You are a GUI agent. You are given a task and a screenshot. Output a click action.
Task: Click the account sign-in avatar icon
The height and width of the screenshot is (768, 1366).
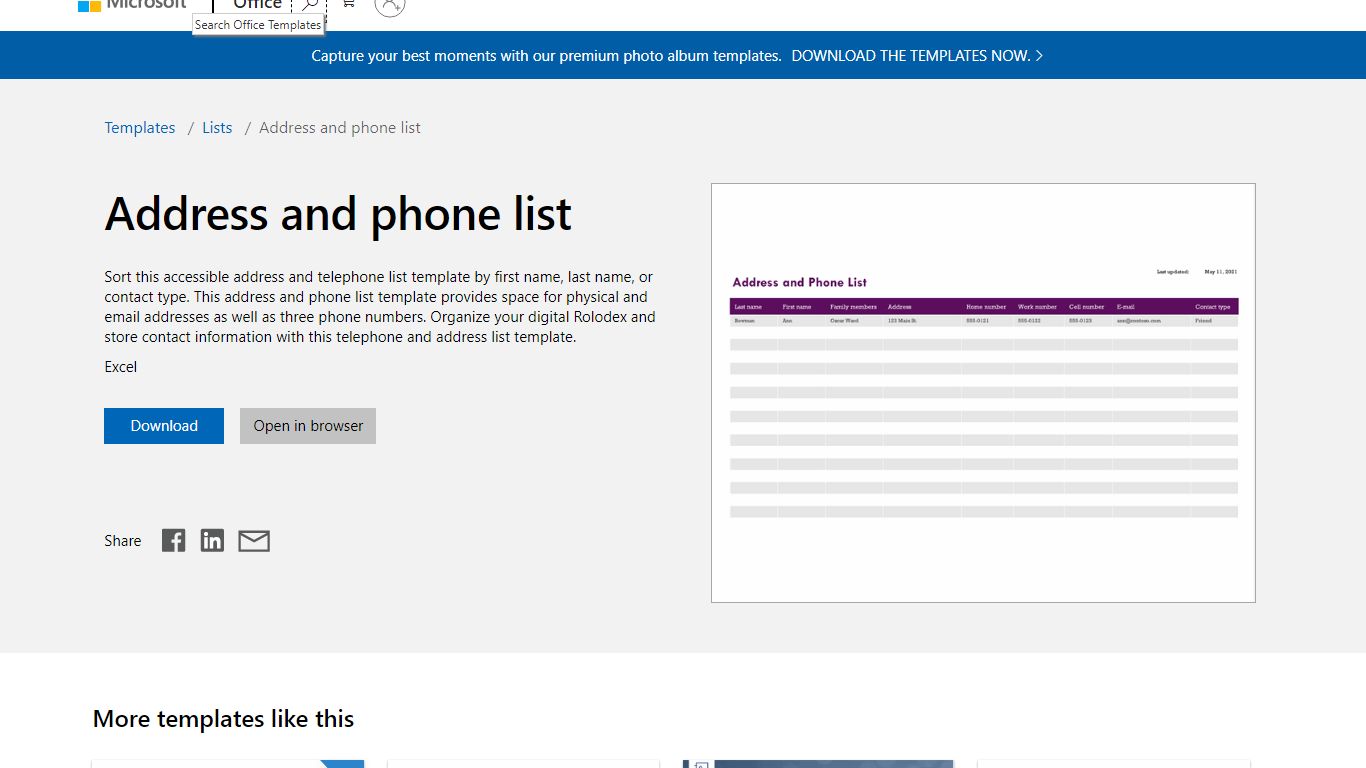[390, 5]
